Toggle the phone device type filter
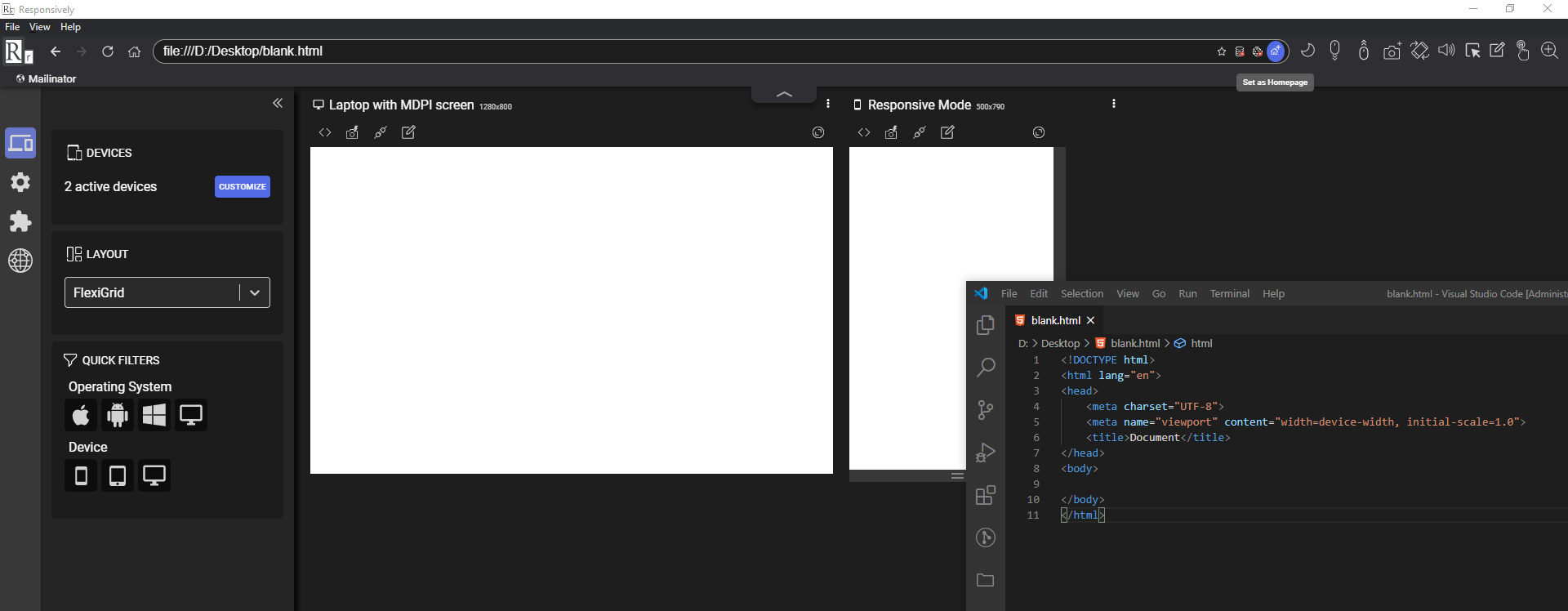 [x=81, y=475]
